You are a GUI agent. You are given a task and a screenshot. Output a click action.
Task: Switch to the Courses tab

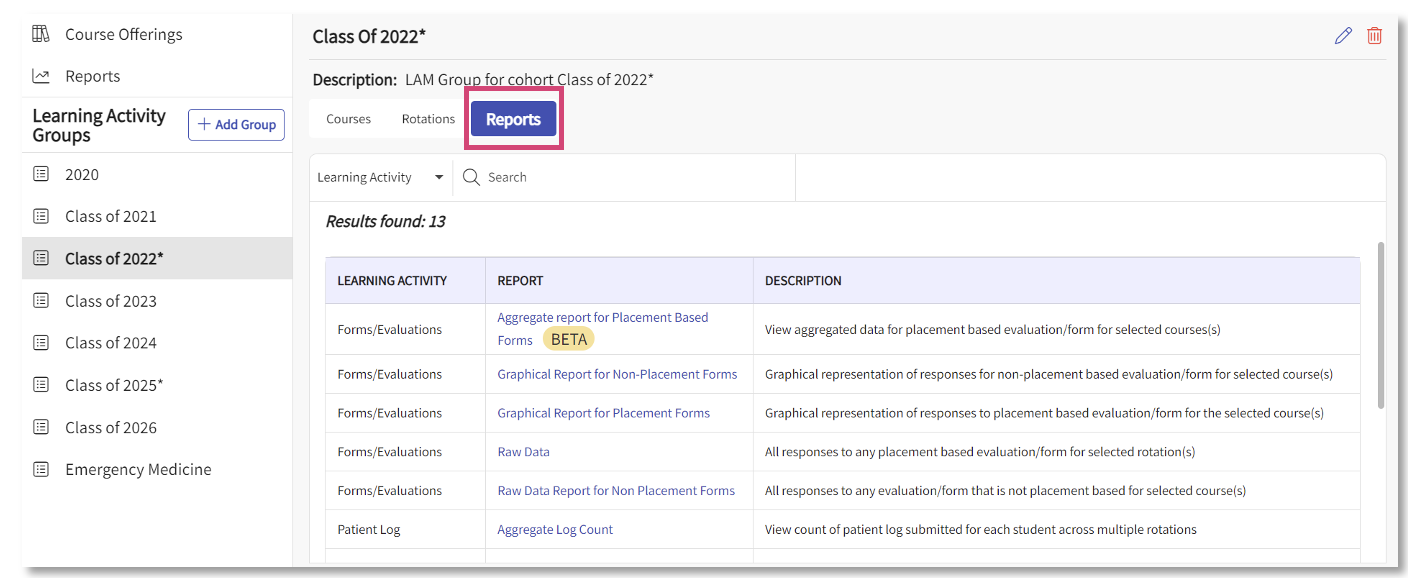(348, 119)
